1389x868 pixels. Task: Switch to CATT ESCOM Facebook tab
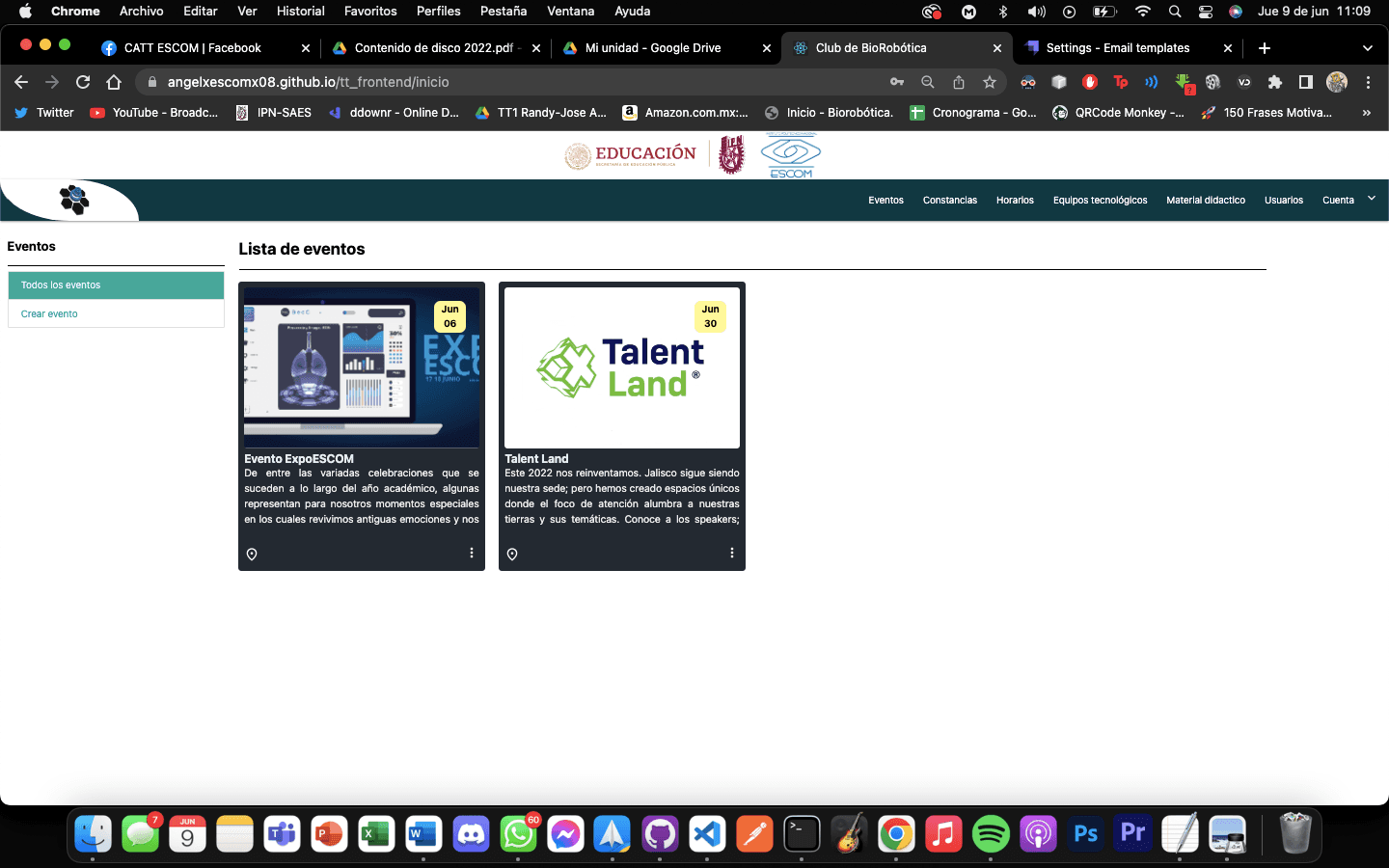click(204, 48)
